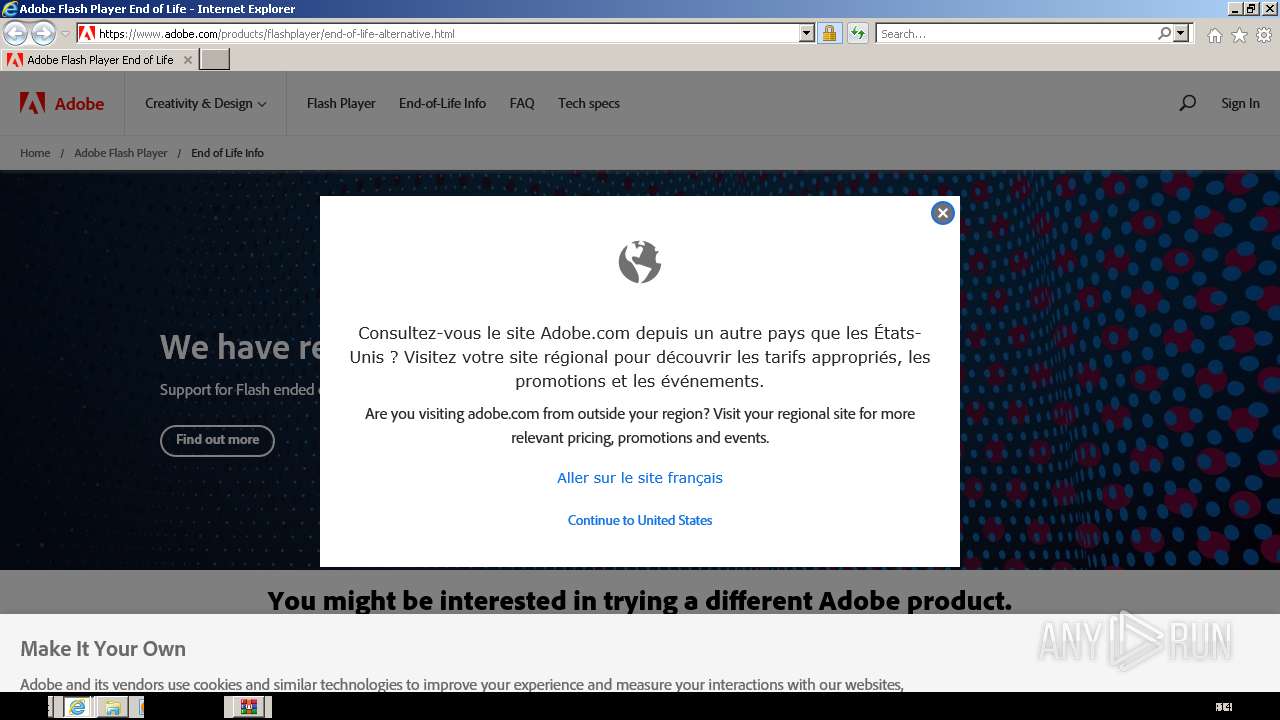Click the 'Find out more' button
1280x720 pixels.
[217, 440]
